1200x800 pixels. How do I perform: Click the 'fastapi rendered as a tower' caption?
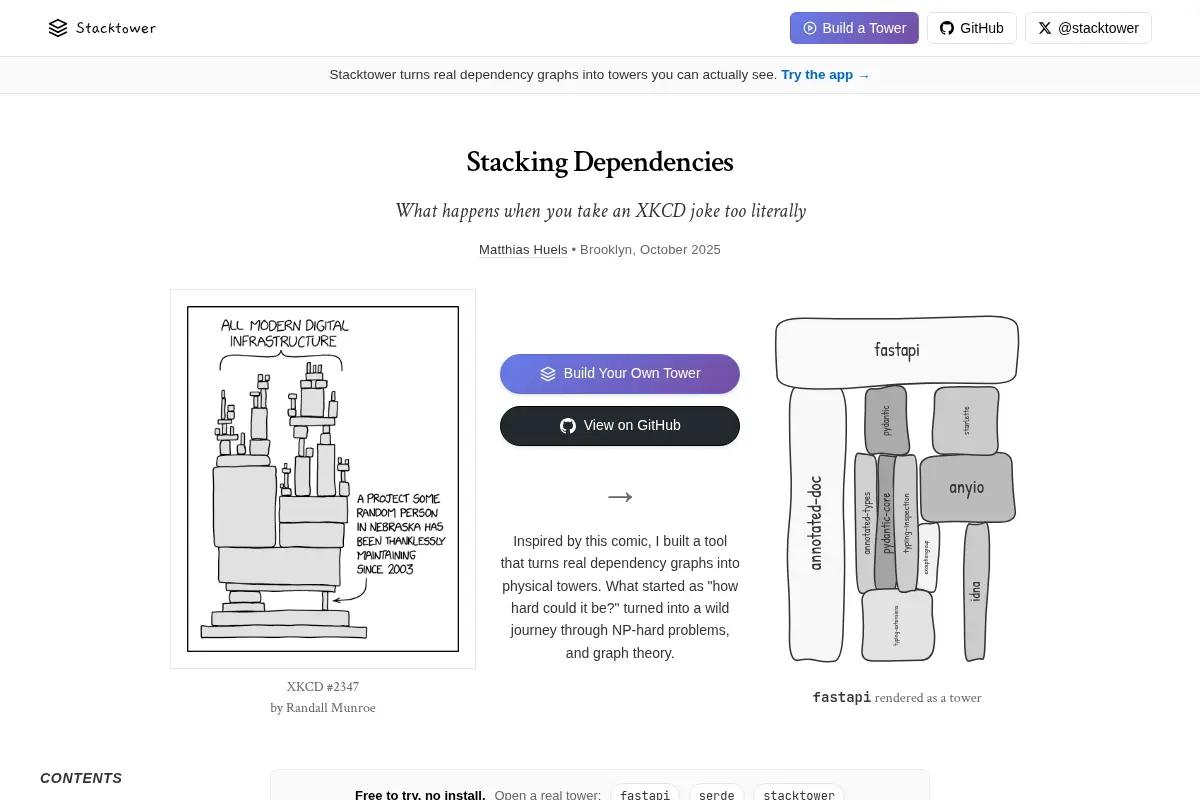click(897, 697)
